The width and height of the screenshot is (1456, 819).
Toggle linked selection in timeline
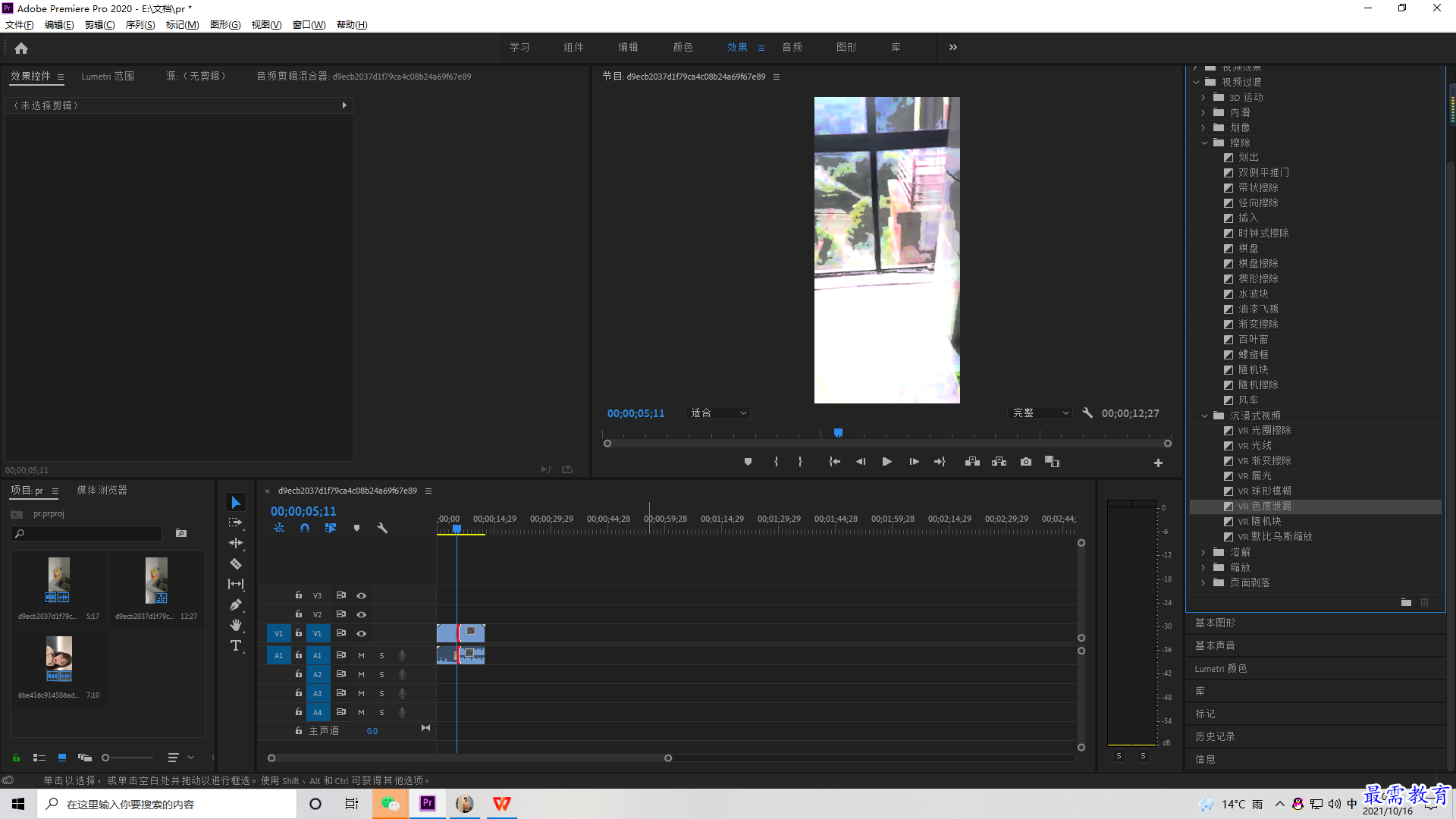coord(331,528)
